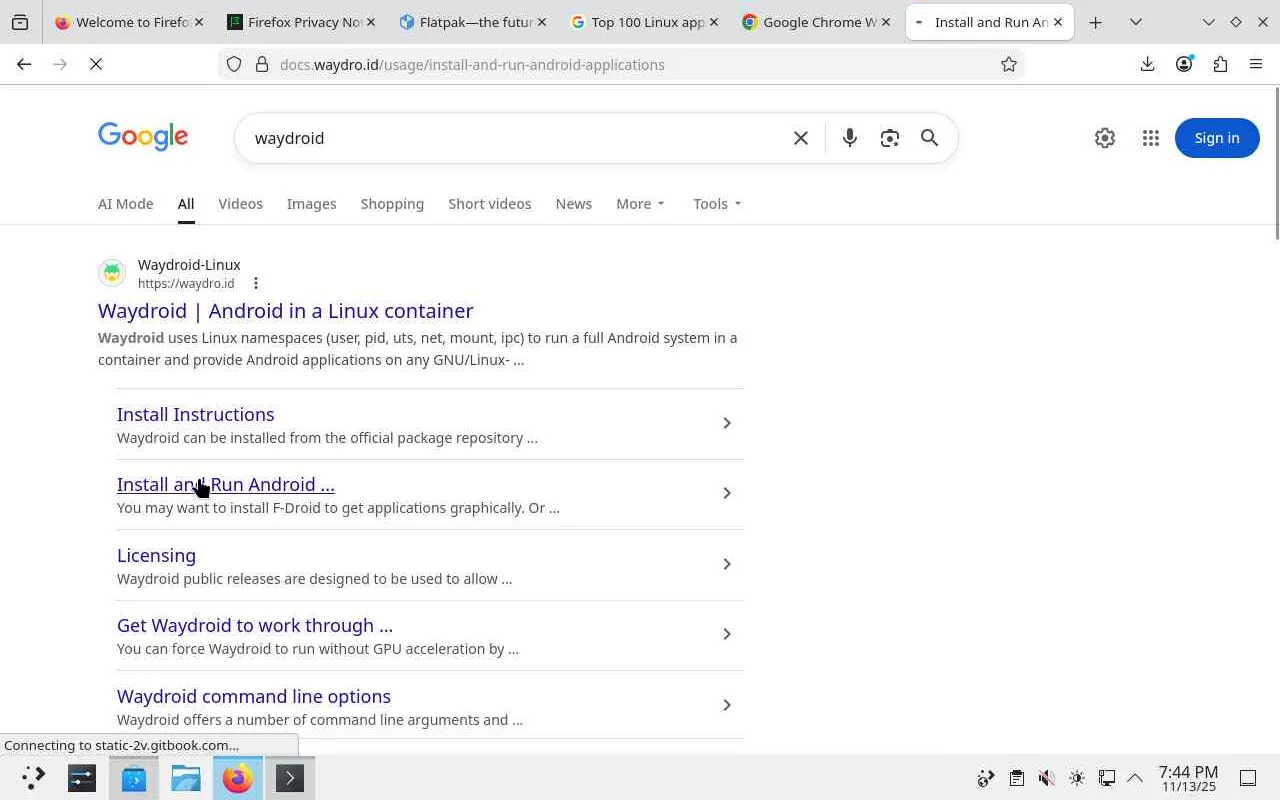Open the Firefox account menu

tap(1184, 64)
